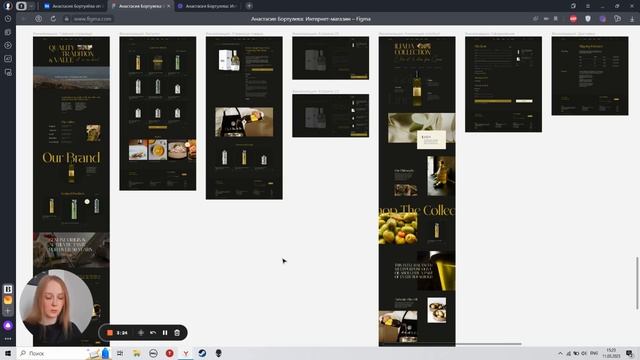Delete the current recording
Screen dimensions: 640x360
point(177,333)
